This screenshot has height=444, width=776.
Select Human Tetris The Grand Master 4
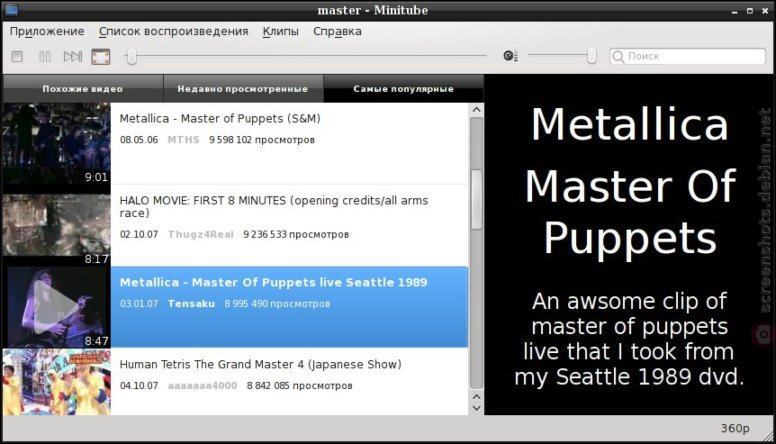click(x=289, y=382)
